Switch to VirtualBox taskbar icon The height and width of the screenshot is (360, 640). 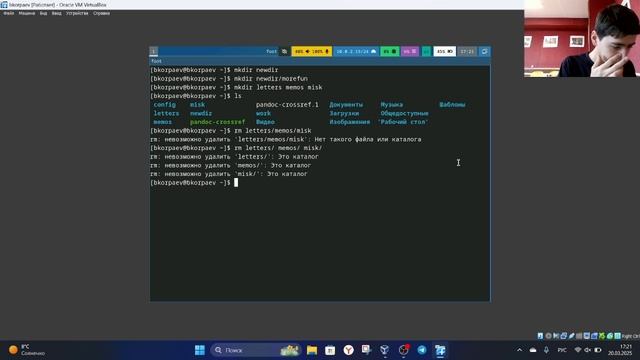pos(440,350)
